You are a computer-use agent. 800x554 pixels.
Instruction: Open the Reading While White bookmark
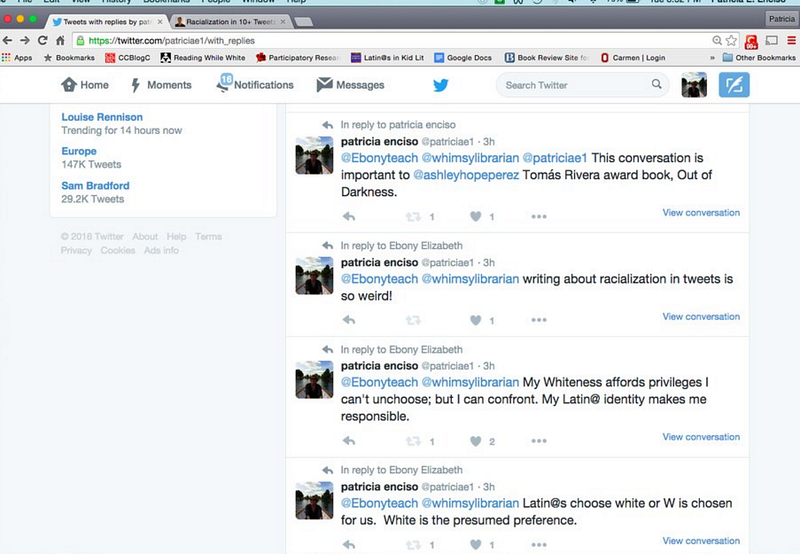tap(203, 58)
